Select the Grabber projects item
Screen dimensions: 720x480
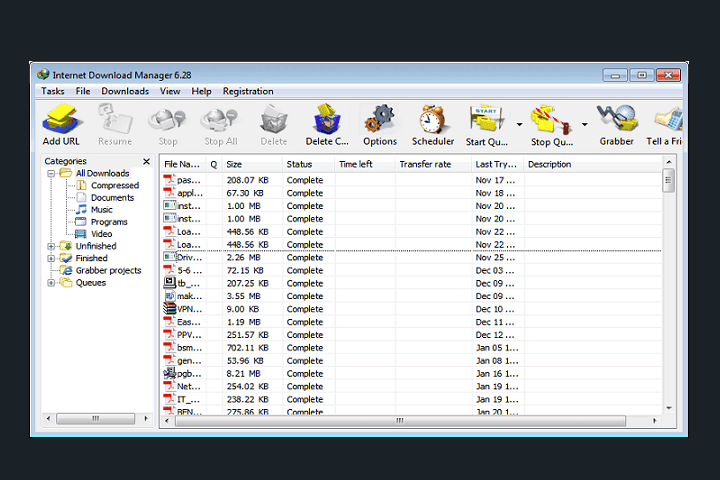[108, 271]
